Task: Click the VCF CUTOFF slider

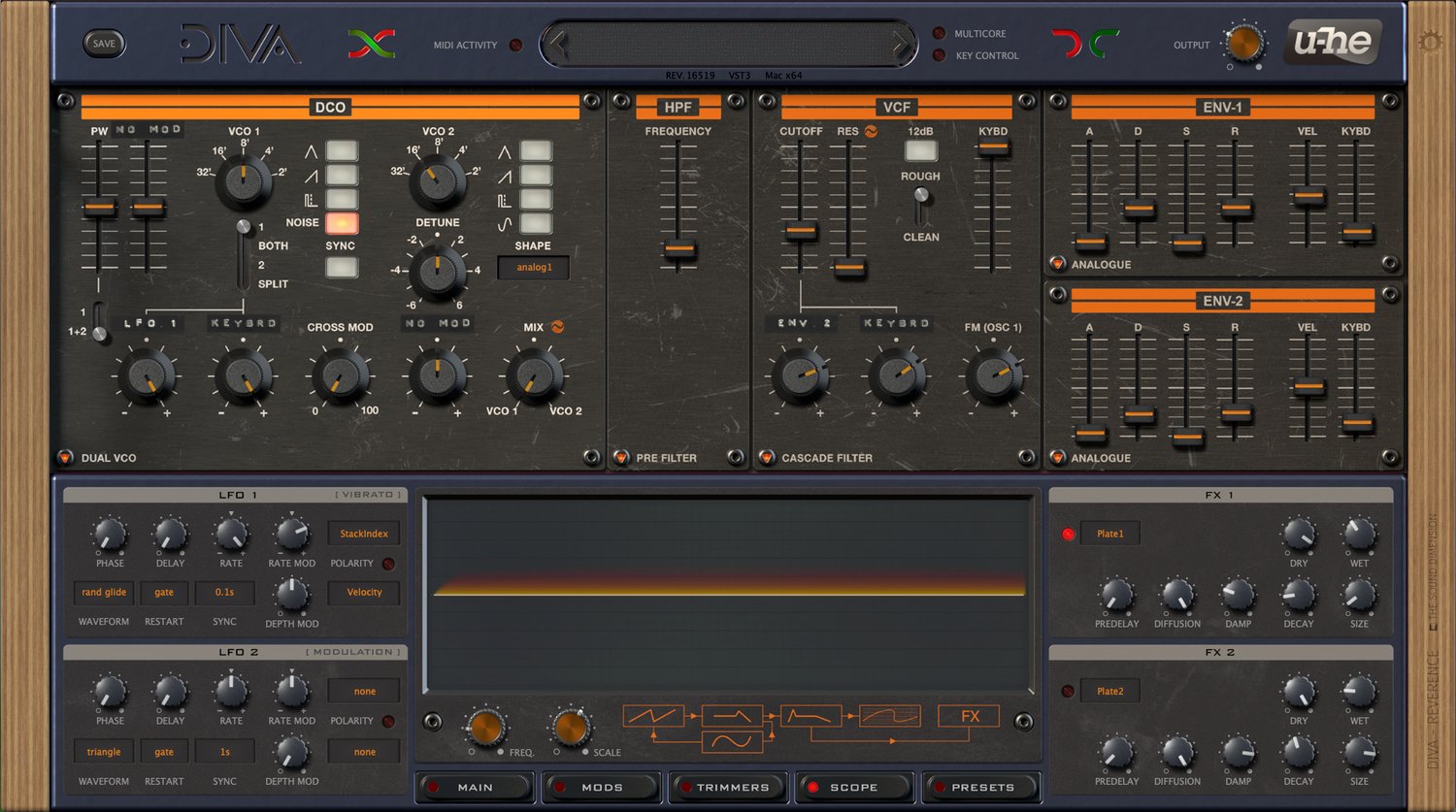Action: [801, 231]
